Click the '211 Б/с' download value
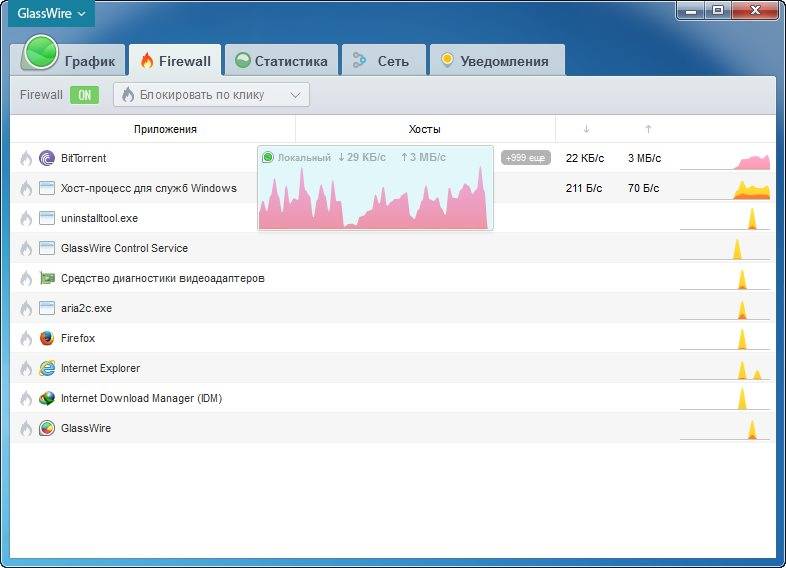 point(584,188)
